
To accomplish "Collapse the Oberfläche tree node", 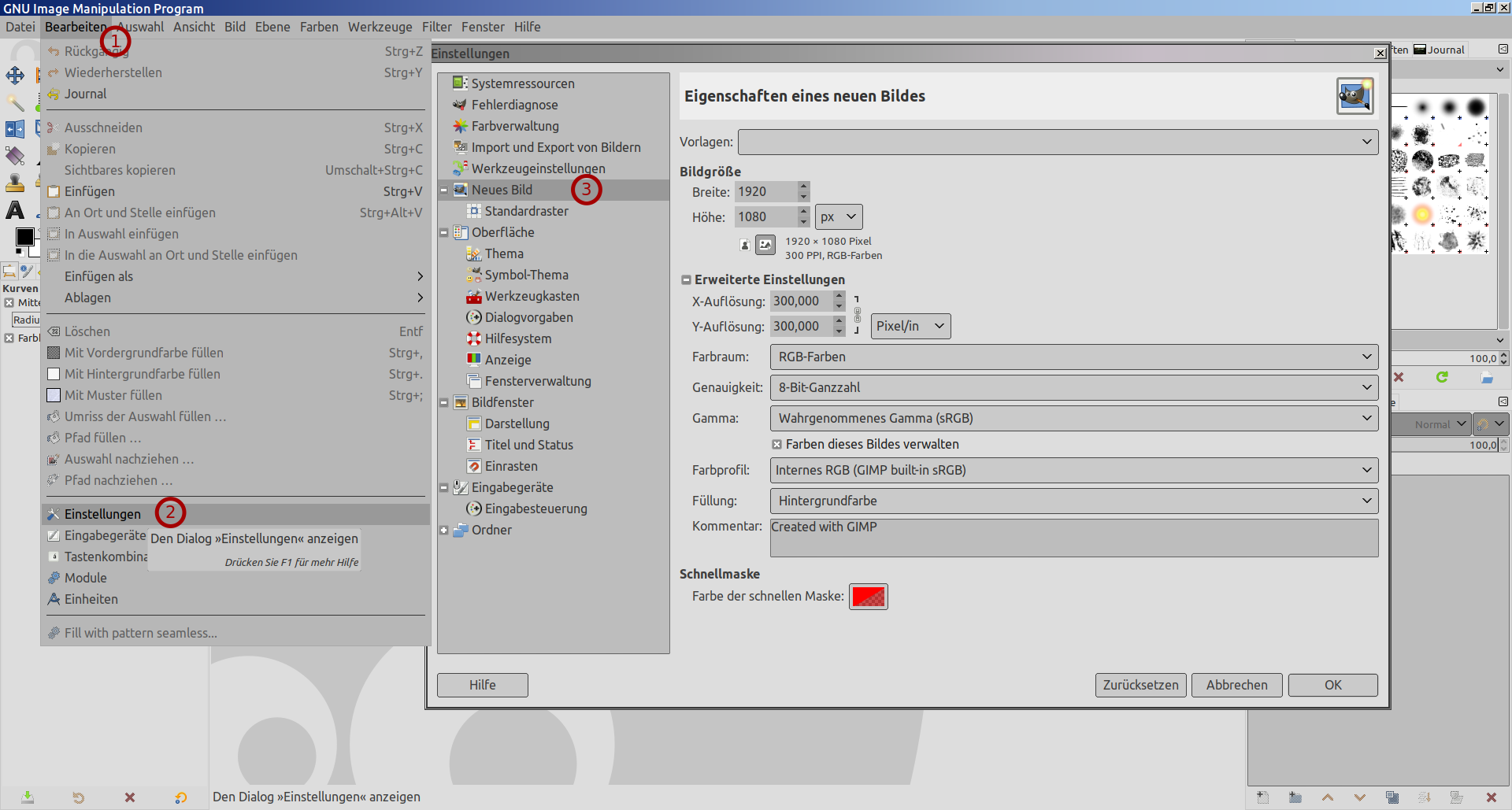I will (444, 233).
